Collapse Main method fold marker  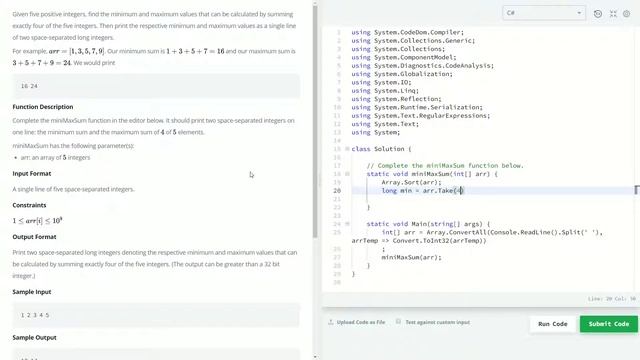point(347,224)
